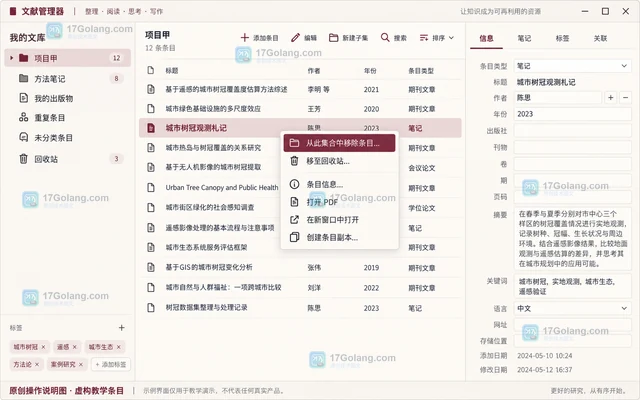The image size is (640, 400).
Task: Show 重复条目 list
Action: 67,118
